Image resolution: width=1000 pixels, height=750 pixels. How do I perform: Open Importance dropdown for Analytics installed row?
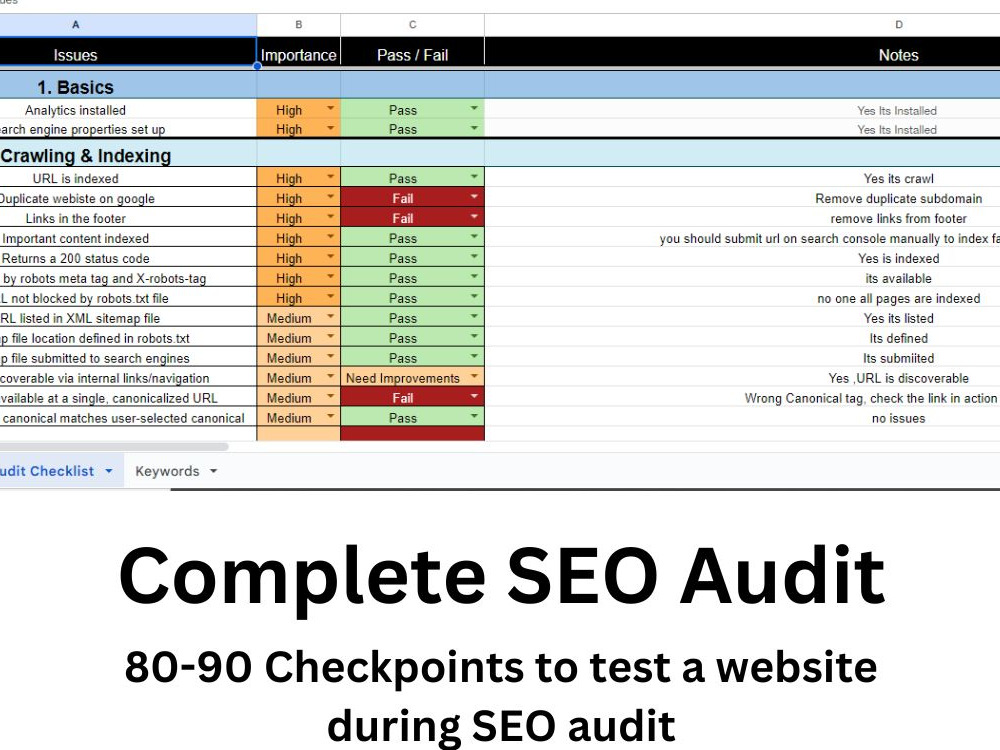(330, 108)
